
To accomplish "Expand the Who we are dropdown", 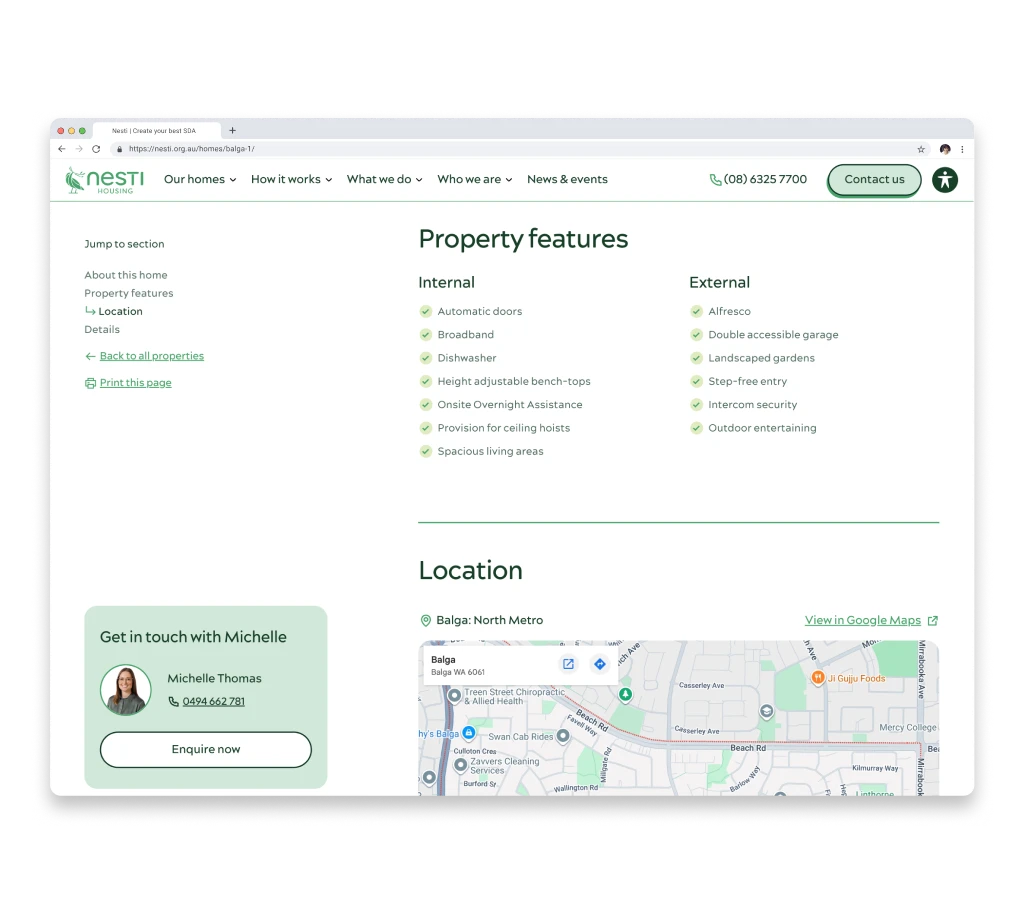I will (x=475, y=179).
